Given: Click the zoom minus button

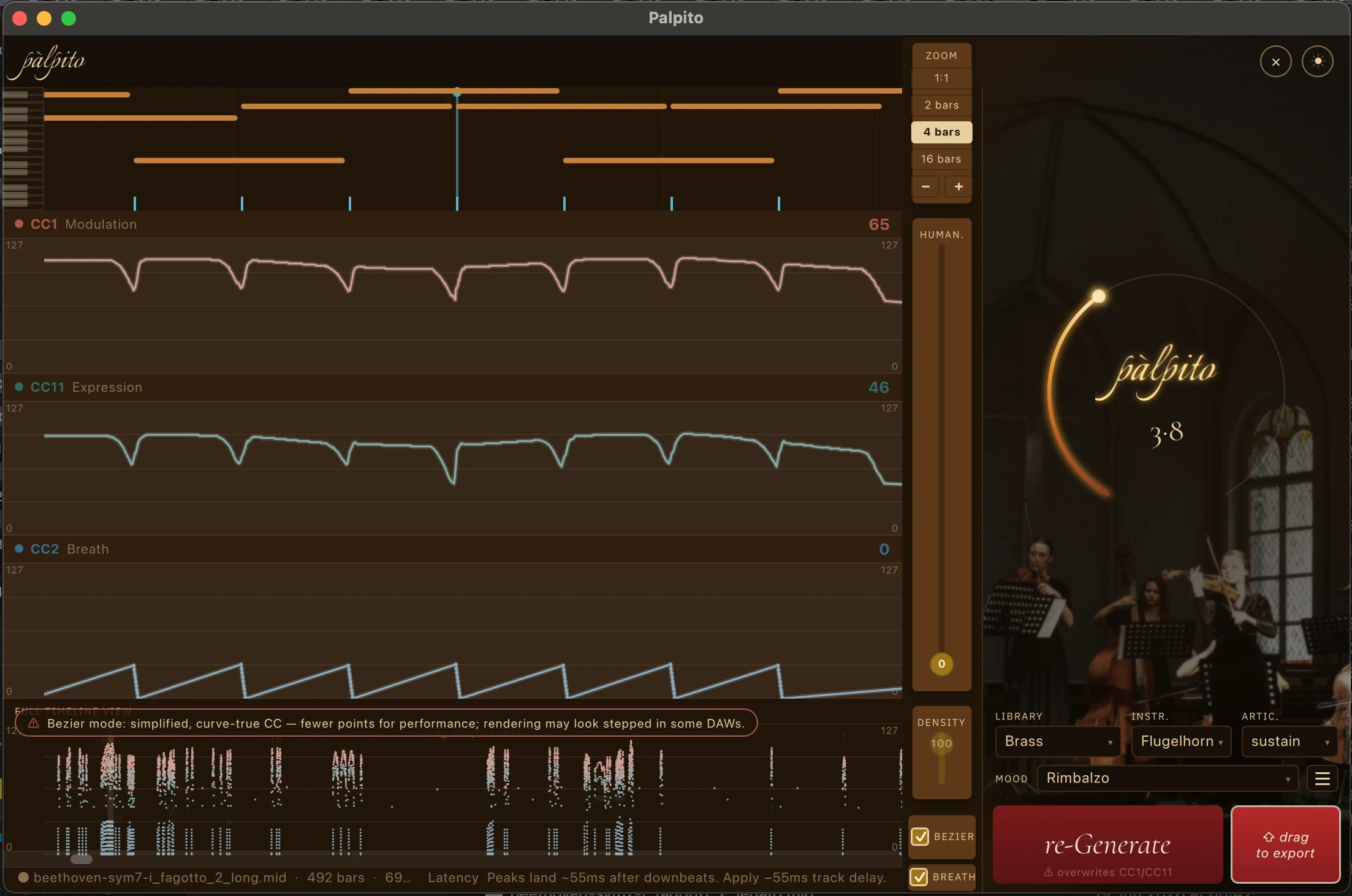Looking at the screenshot, I should (925, 186).
